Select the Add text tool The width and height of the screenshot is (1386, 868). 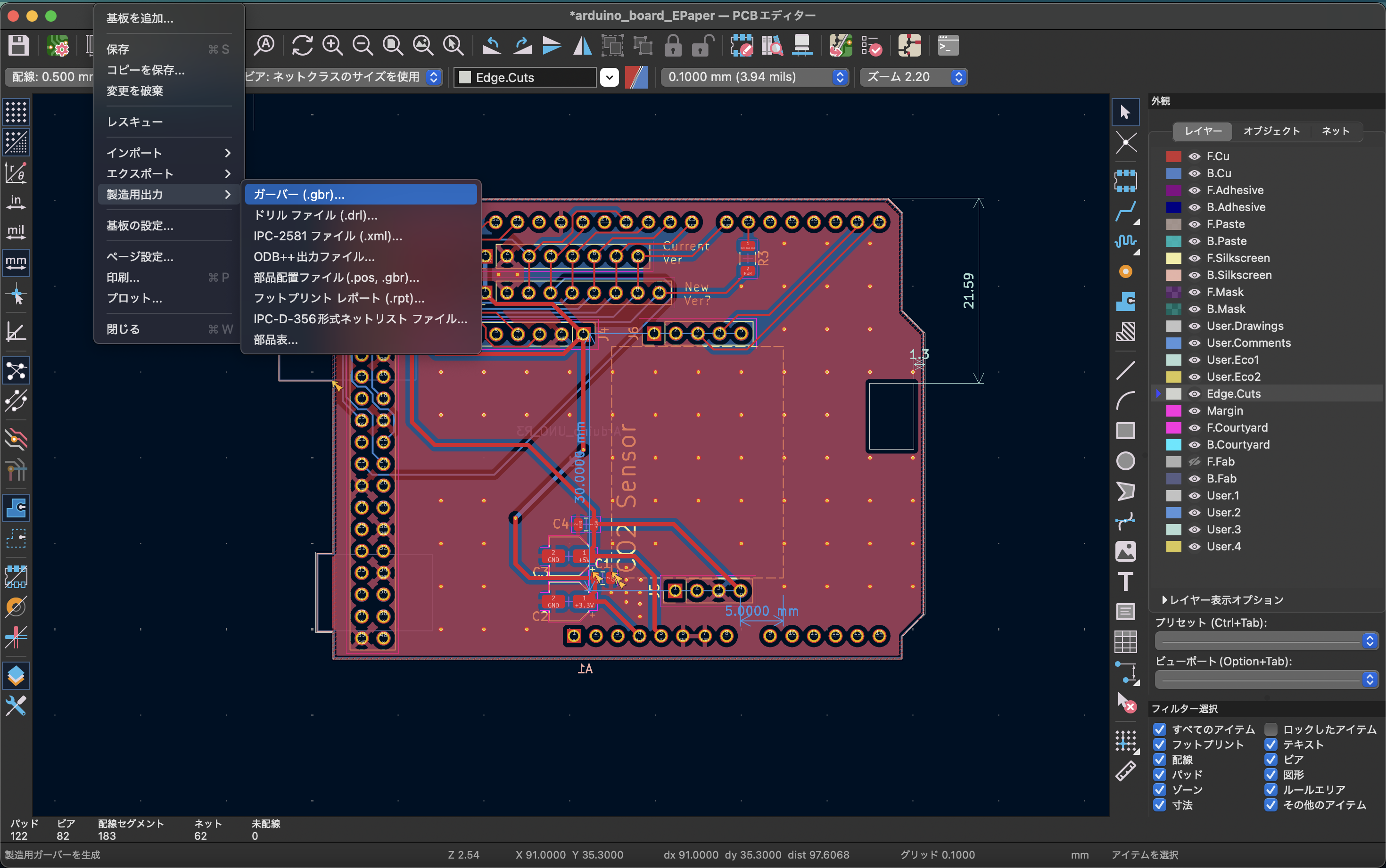click(1125, 581)
